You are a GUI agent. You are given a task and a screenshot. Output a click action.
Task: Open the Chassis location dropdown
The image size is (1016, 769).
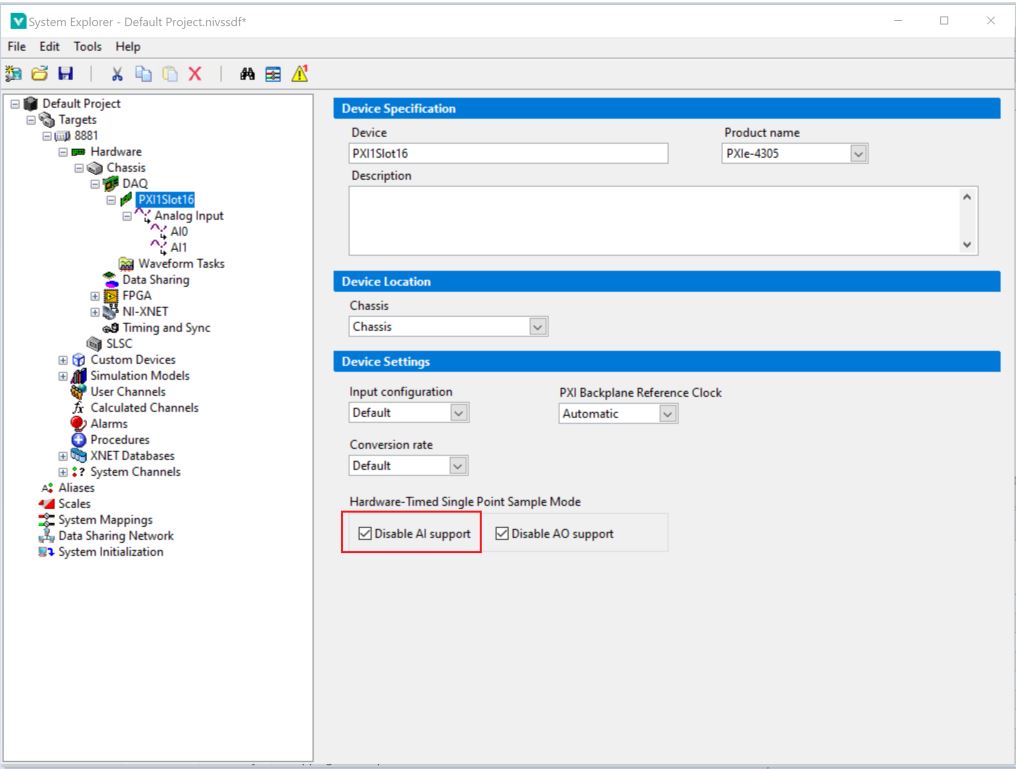[537, 327]
